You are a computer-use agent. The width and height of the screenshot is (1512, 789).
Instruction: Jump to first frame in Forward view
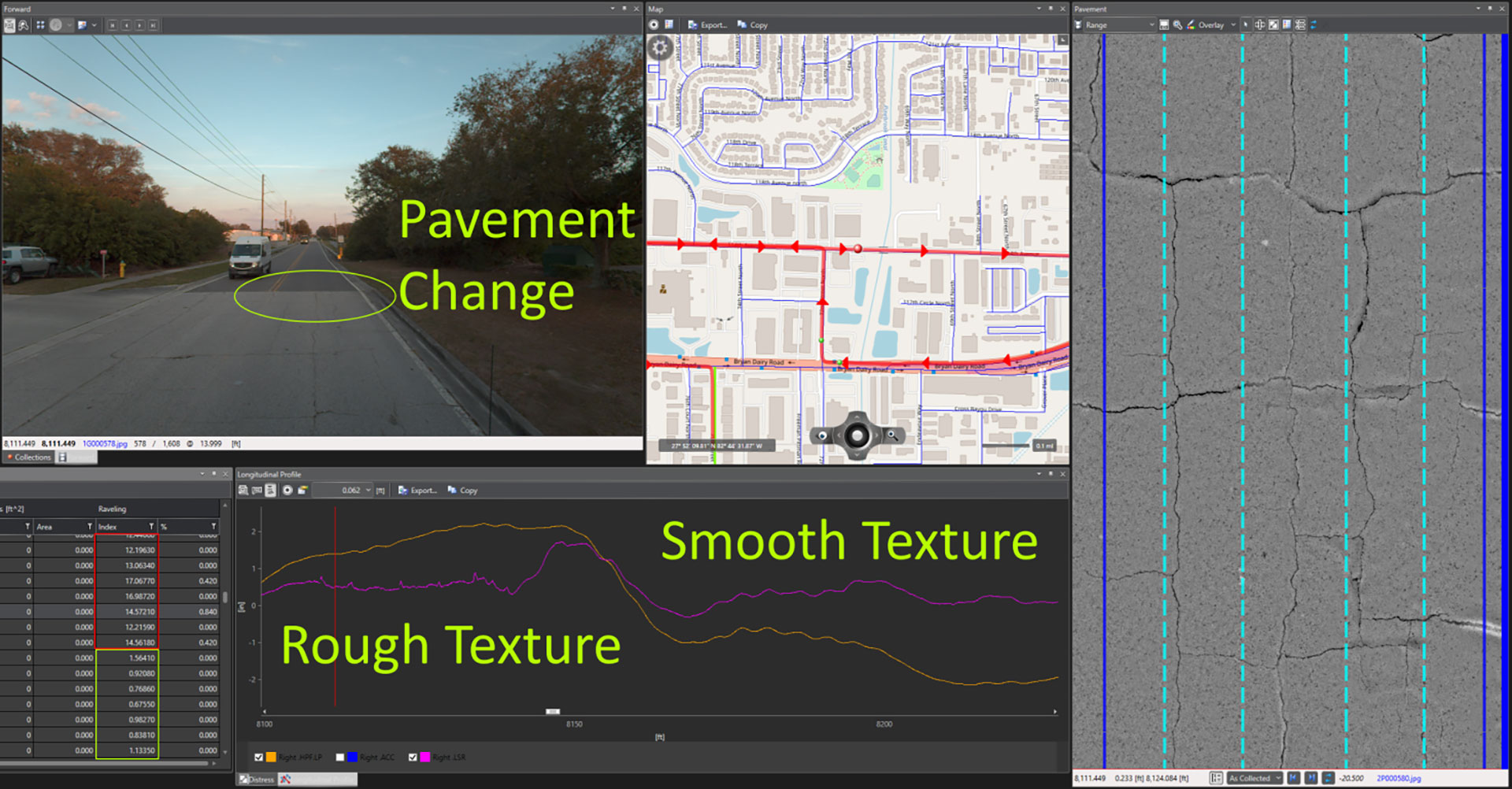(x=113, y=25)
